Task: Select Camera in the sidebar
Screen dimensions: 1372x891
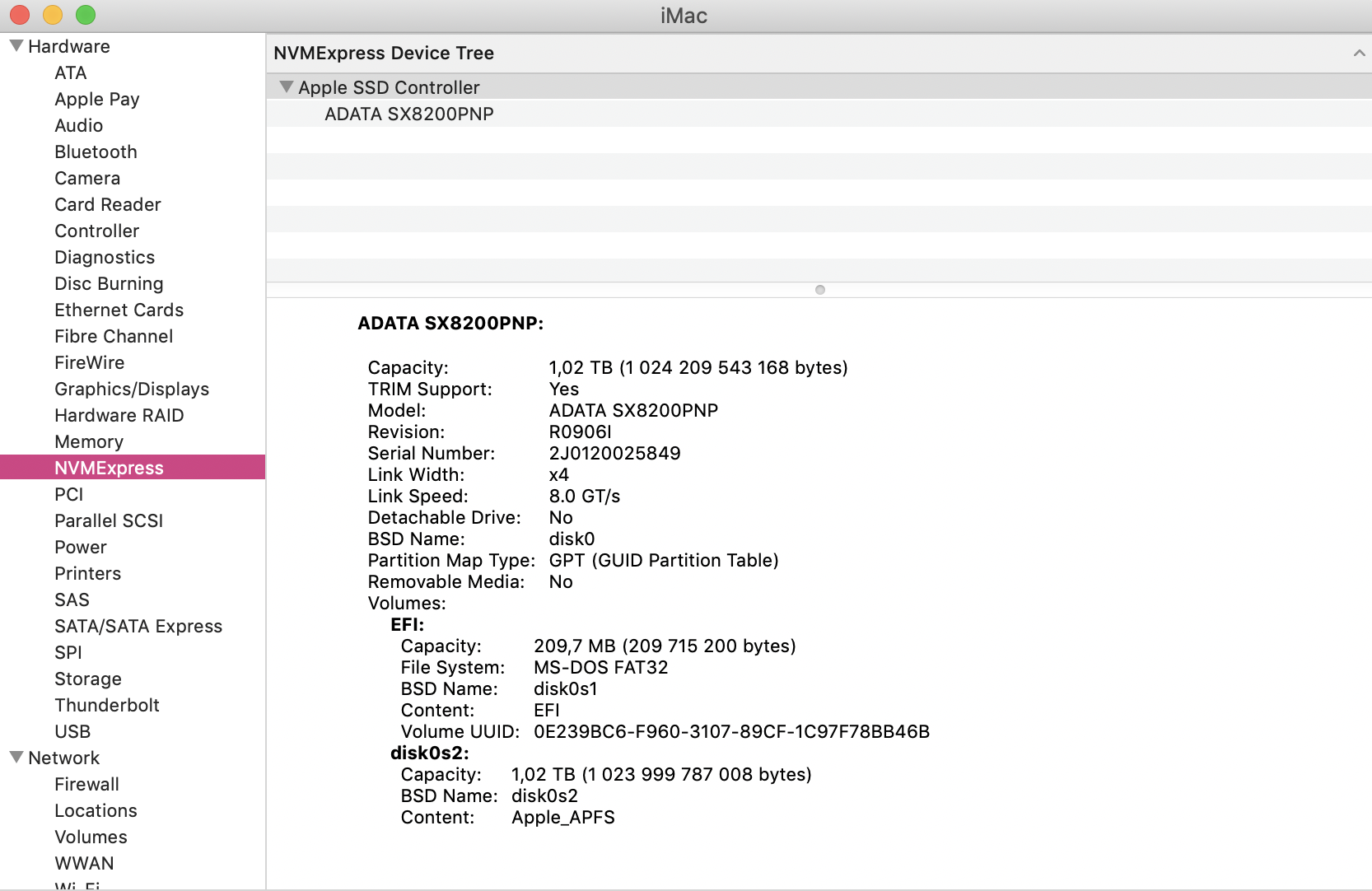Action: [87, 178]
